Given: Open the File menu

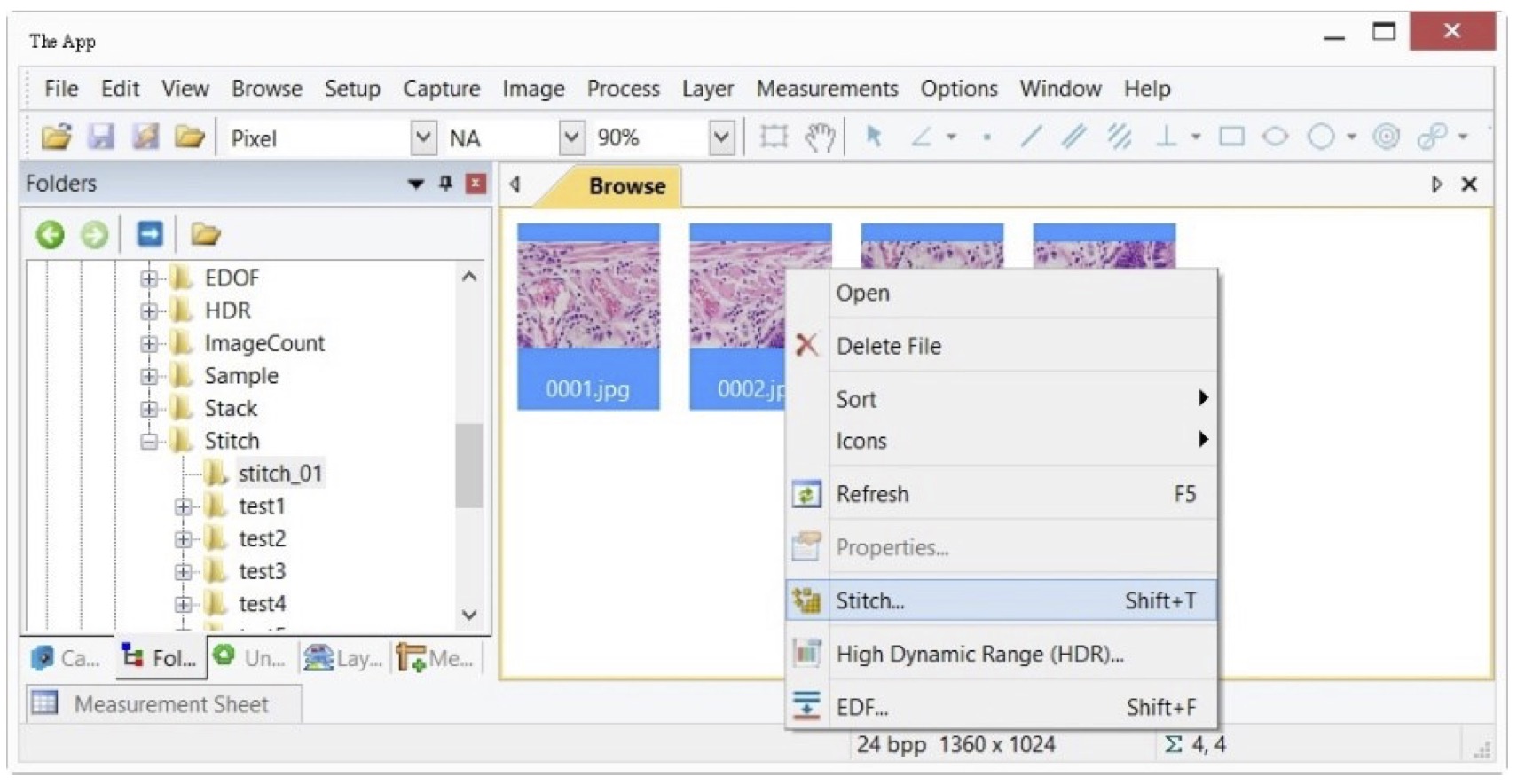Looking at the screenshot, I should coord(61,89).
